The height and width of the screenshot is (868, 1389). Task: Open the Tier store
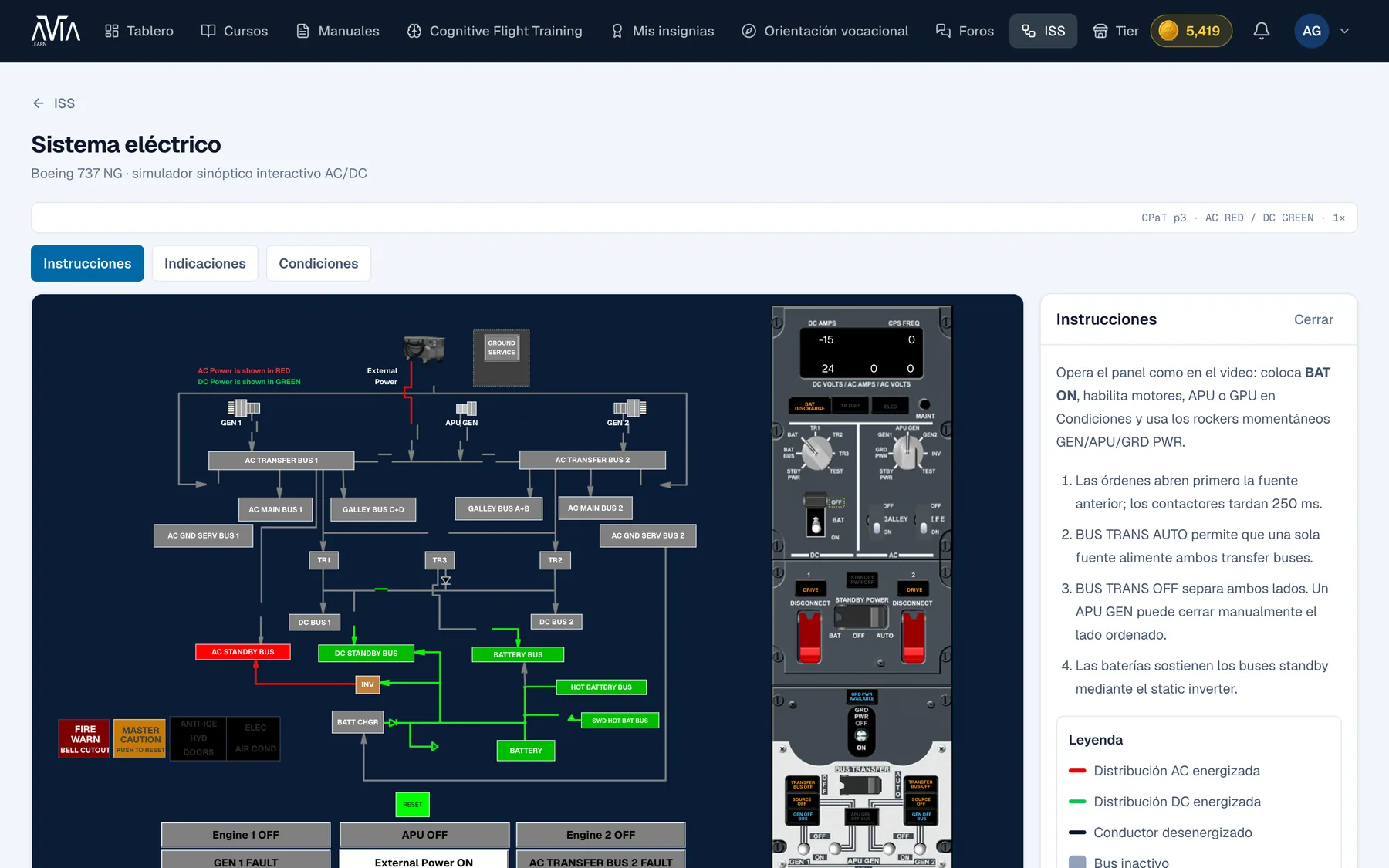(1116, 31)
